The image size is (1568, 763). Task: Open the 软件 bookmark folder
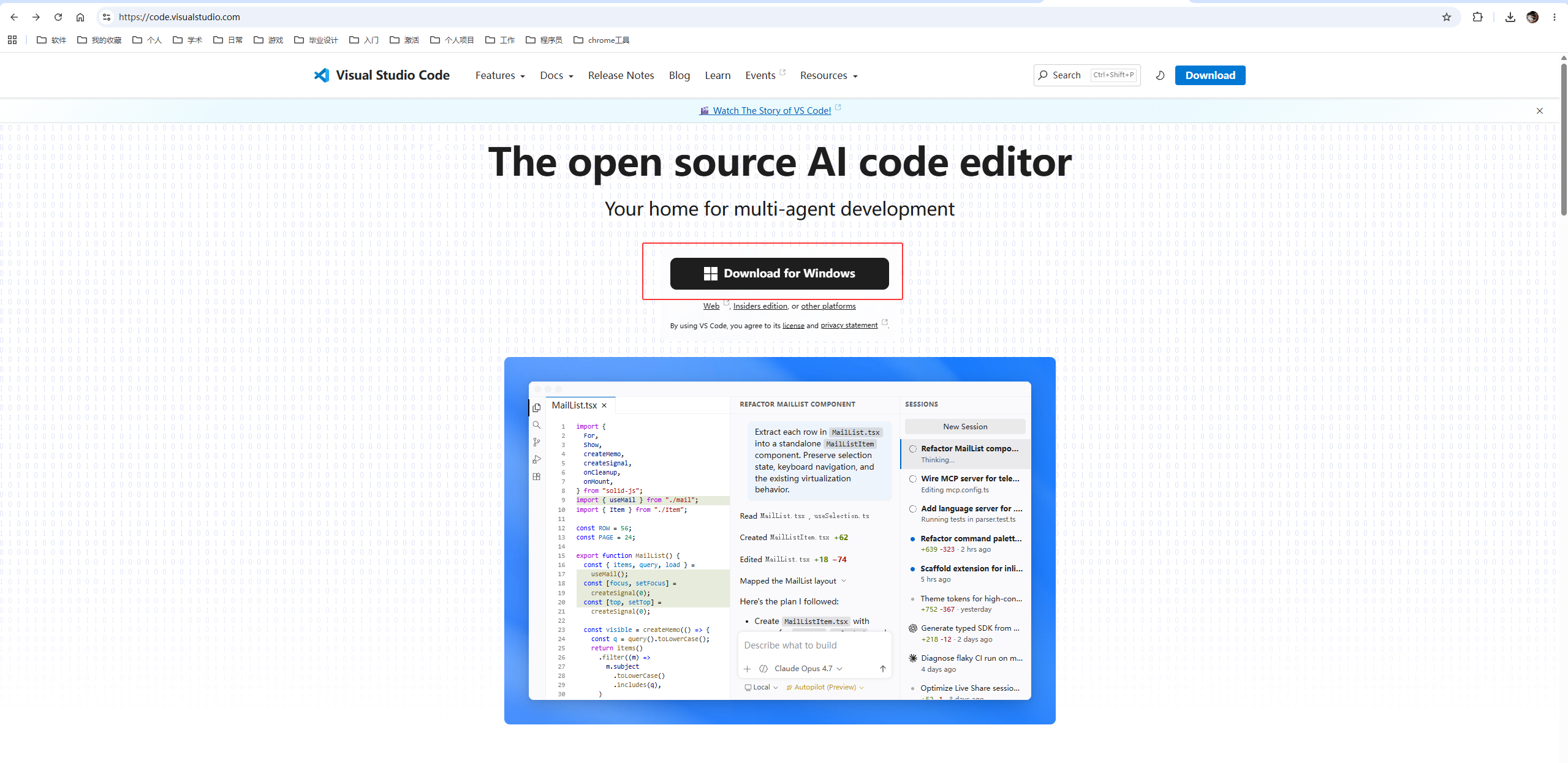coord(51,40)
